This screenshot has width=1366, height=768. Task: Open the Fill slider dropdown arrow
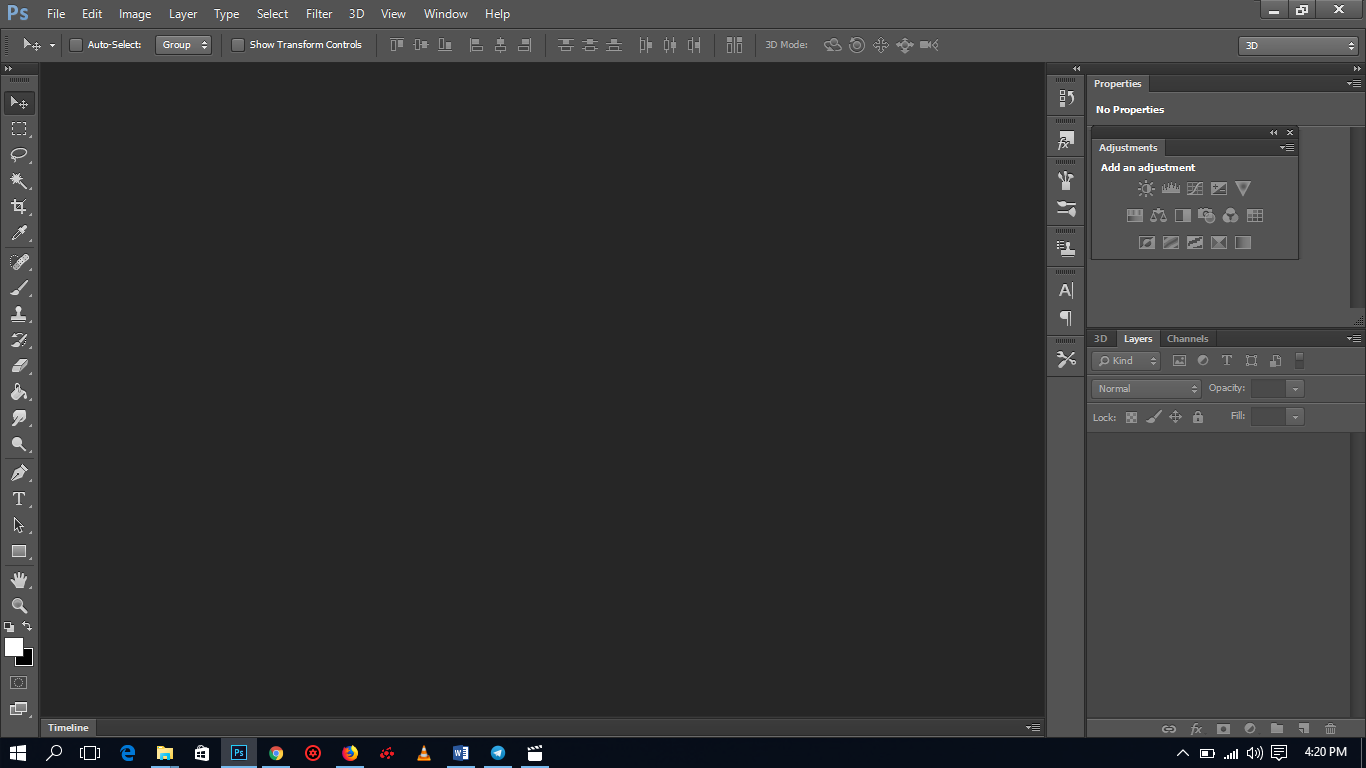point(1296,417)
